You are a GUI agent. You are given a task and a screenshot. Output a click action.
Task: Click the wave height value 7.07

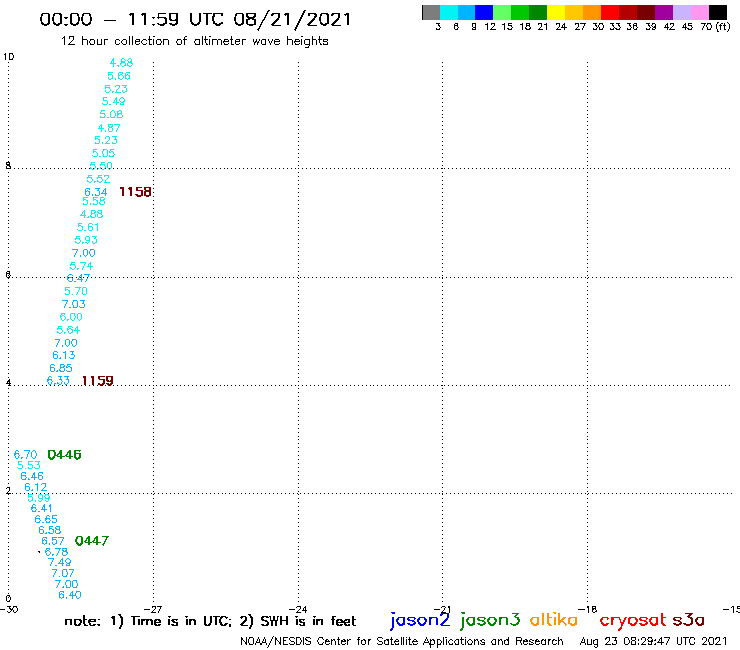(63, 573)
